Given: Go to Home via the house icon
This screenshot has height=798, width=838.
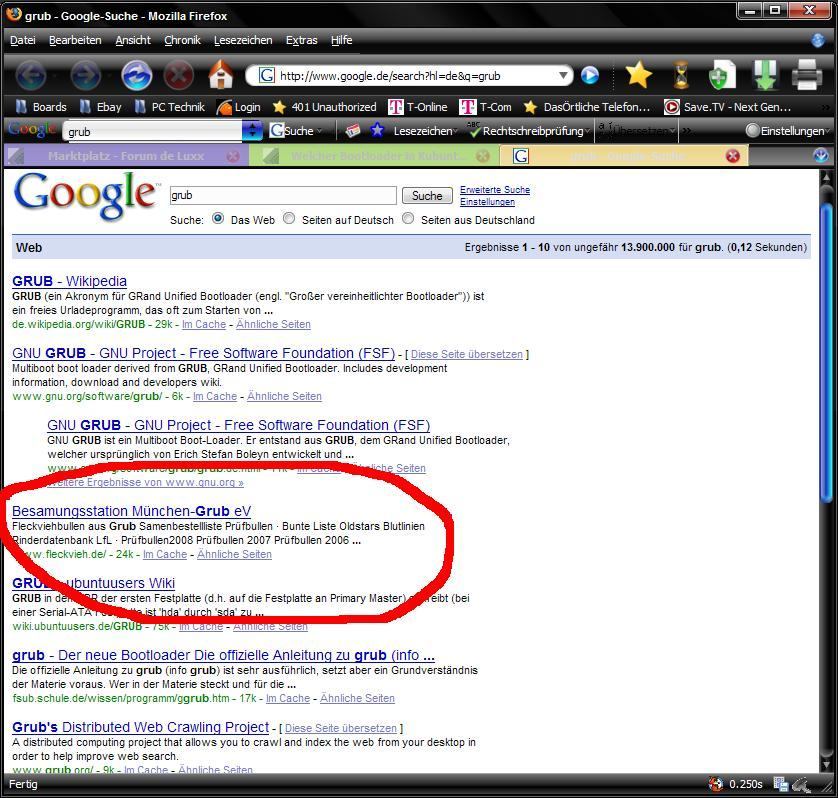Looking at the screenshot, I should click(x=221, y=74).
